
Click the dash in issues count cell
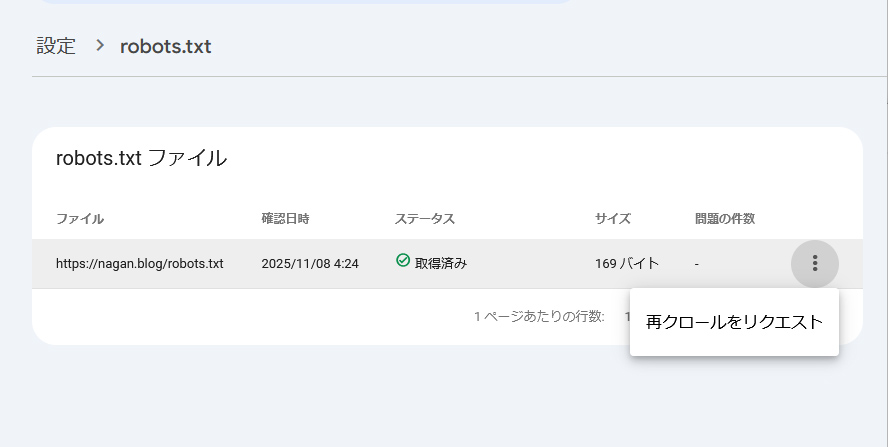pos(698,264)
